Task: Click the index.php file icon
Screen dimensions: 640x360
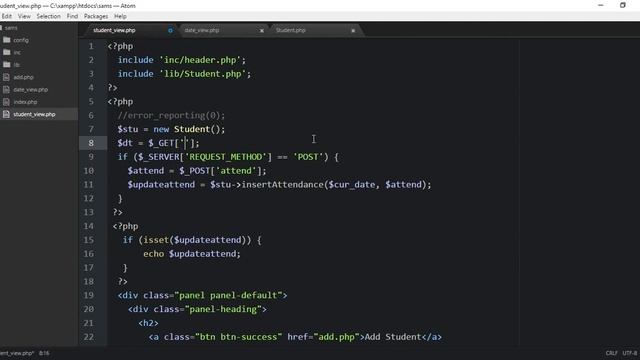Action: tap(6, 102)
